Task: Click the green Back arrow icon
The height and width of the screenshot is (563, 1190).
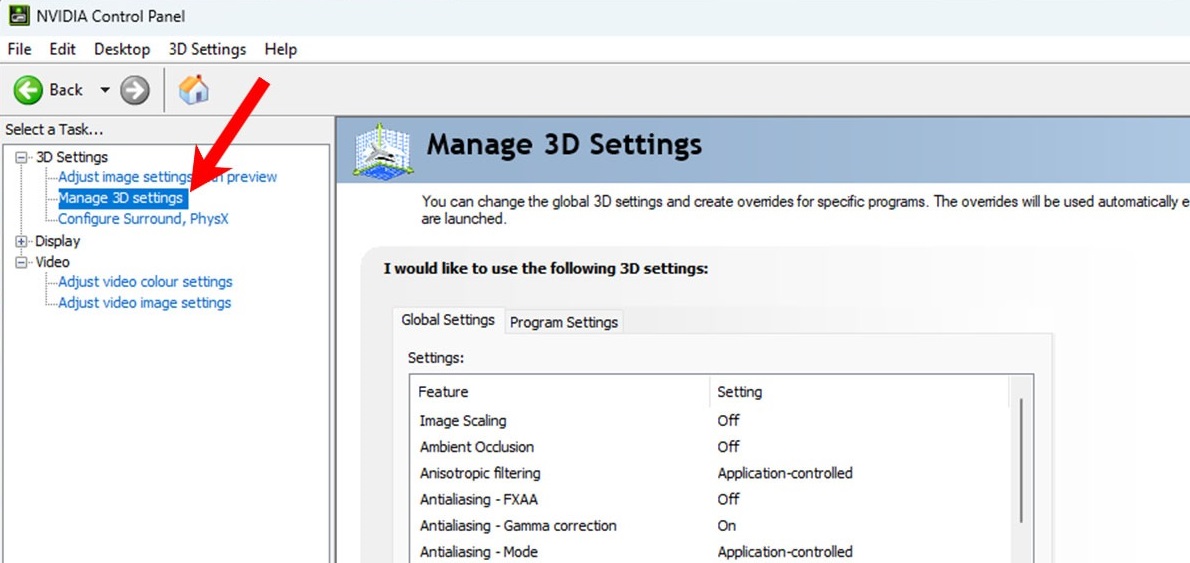Action: point(28,90)
